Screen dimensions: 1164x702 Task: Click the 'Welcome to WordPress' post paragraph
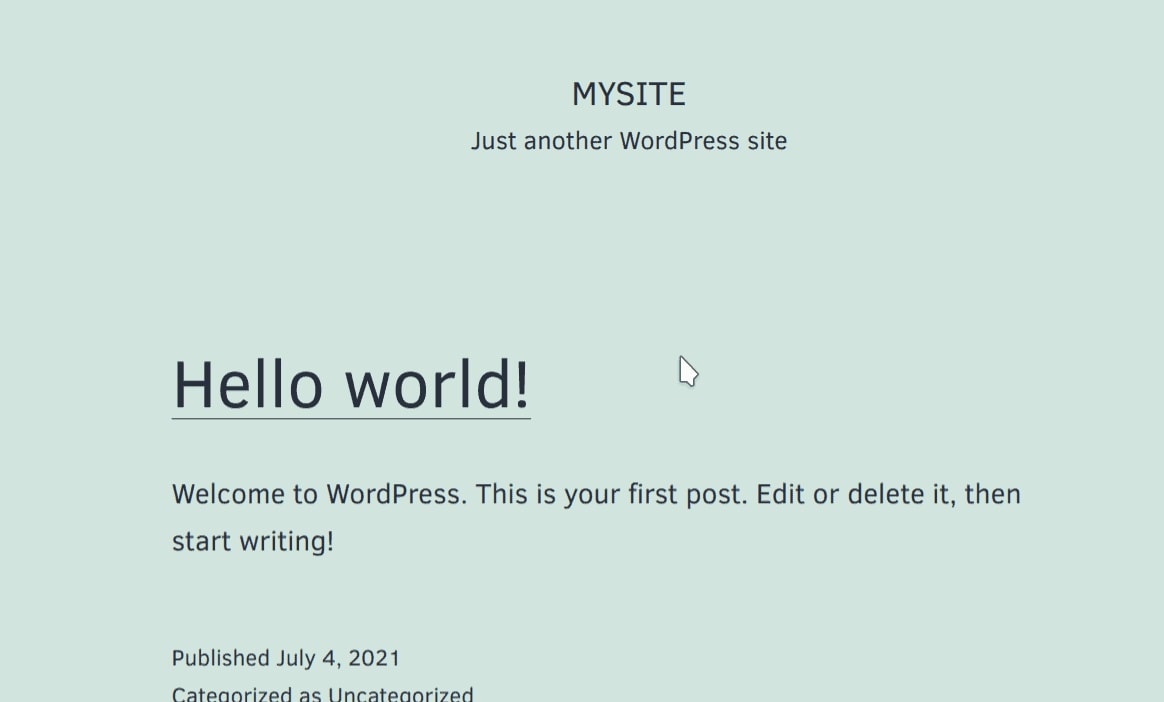596,517
